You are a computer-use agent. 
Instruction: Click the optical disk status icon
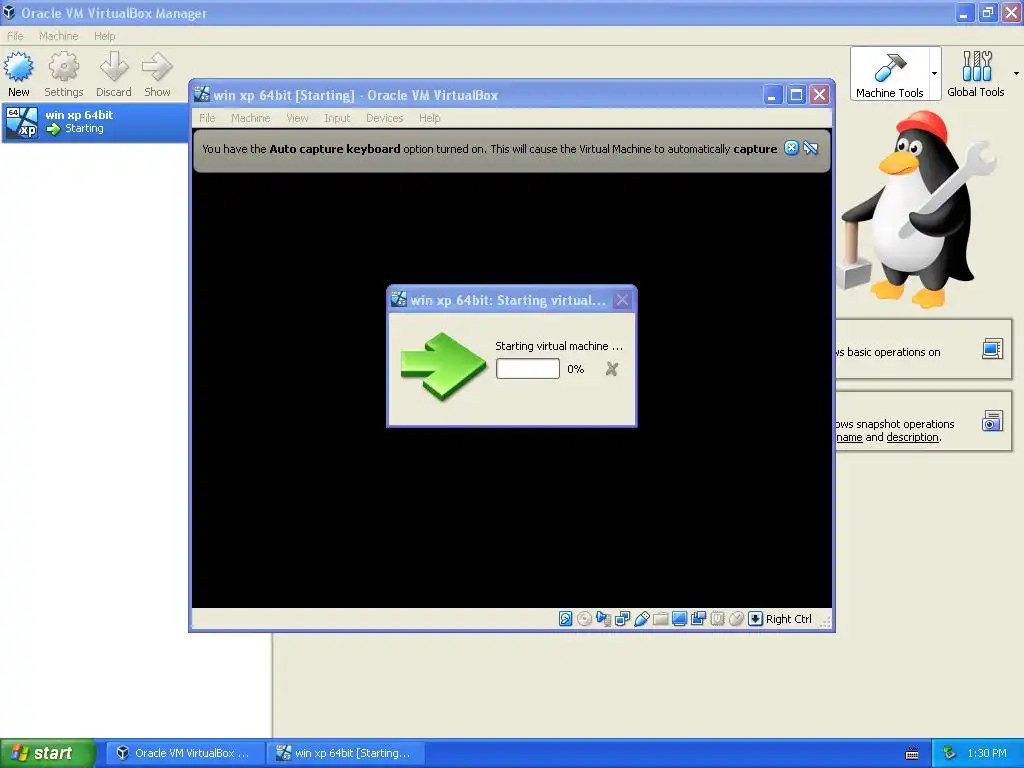tap(584, 618)
